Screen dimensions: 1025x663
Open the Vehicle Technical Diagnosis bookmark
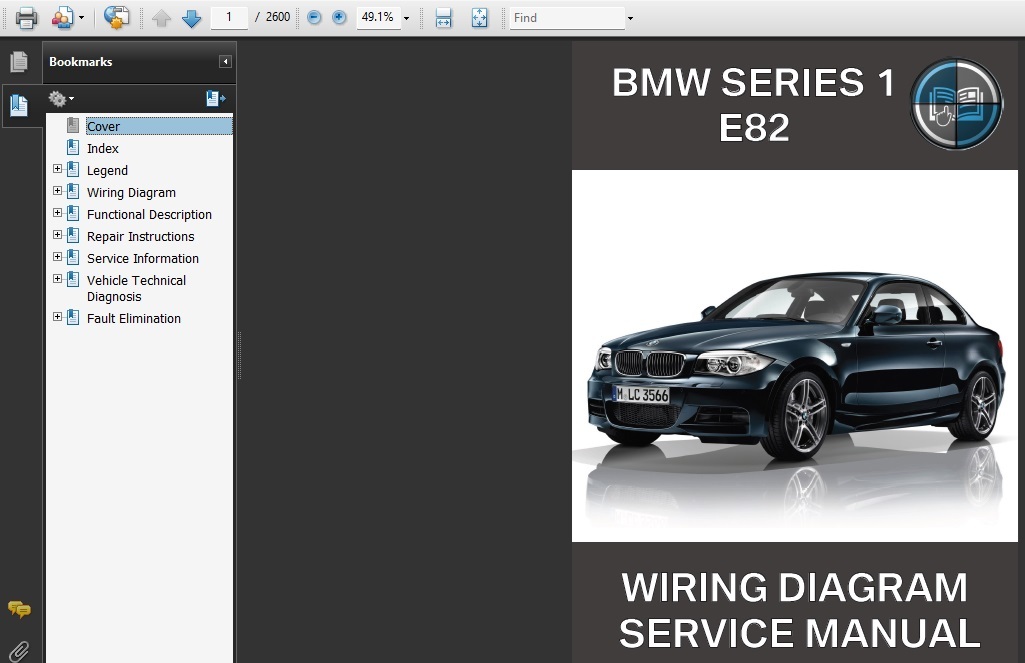click(x=137, y=288)
